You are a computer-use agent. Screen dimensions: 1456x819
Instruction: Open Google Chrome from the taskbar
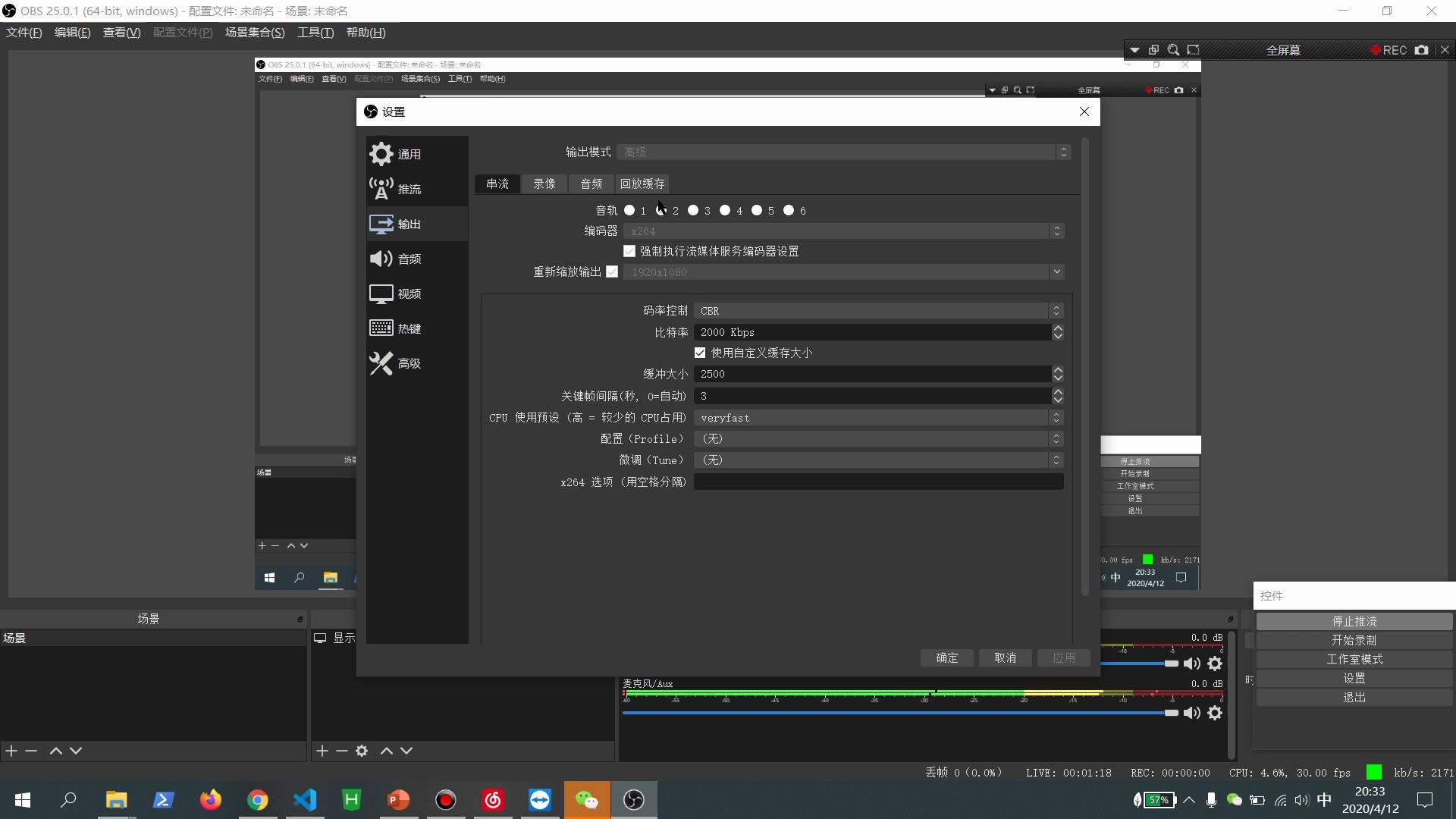pyautogui.click(x=258, y=800)
